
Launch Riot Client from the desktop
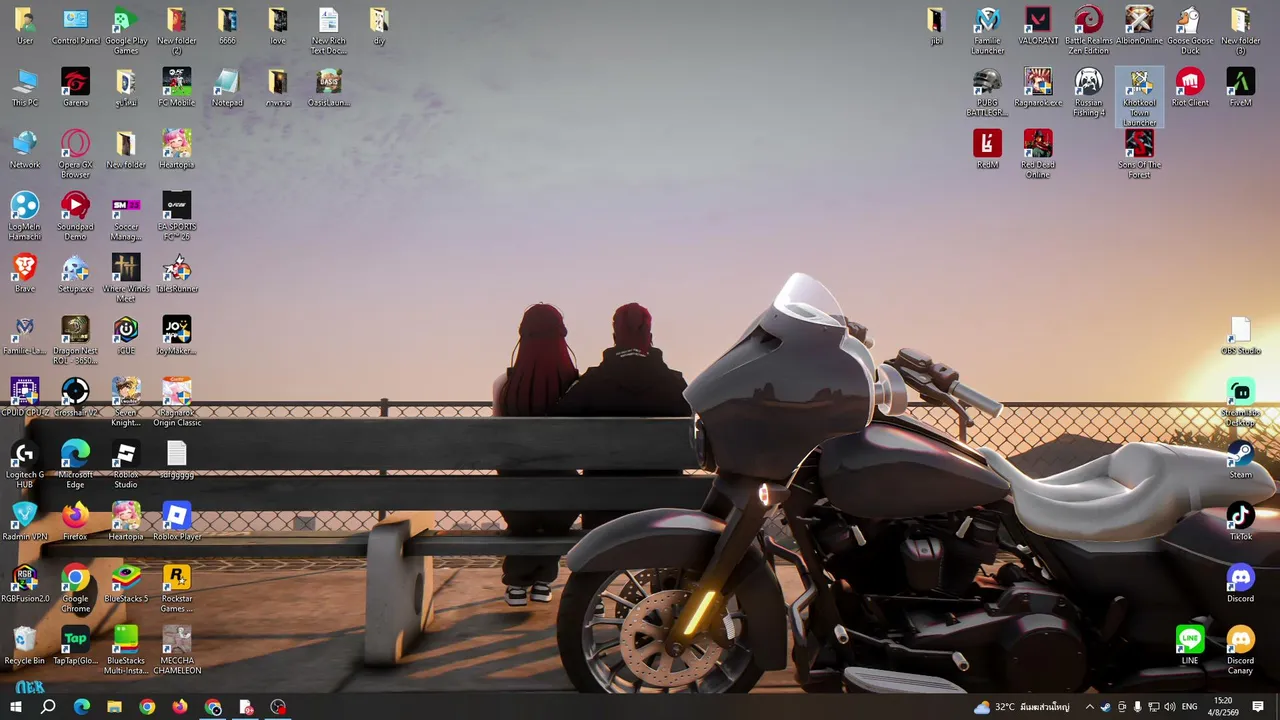[x=1189, y=86]
